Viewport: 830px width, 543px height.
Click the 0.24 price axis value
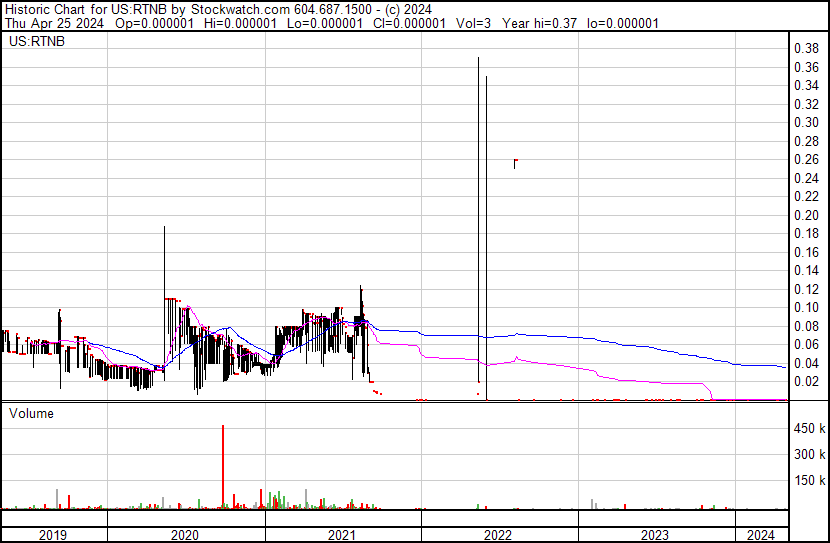pos(806,178)
